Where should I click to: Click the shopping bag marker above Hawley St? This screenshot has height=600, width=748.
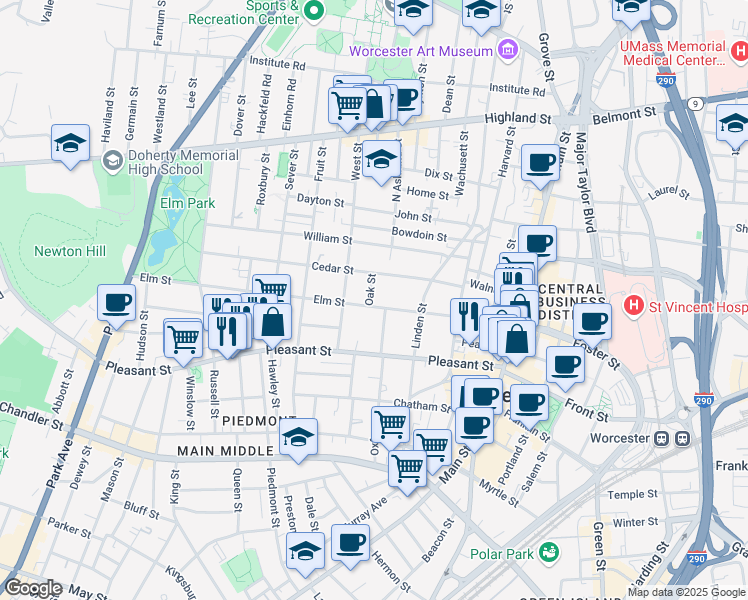pos(272,322)
